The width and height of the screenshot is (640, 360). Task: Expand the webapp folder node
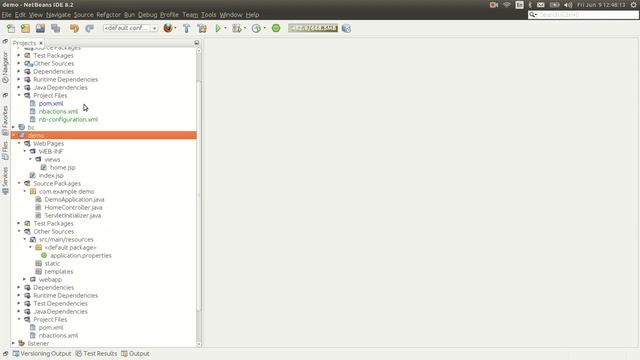tap(24, 279)
